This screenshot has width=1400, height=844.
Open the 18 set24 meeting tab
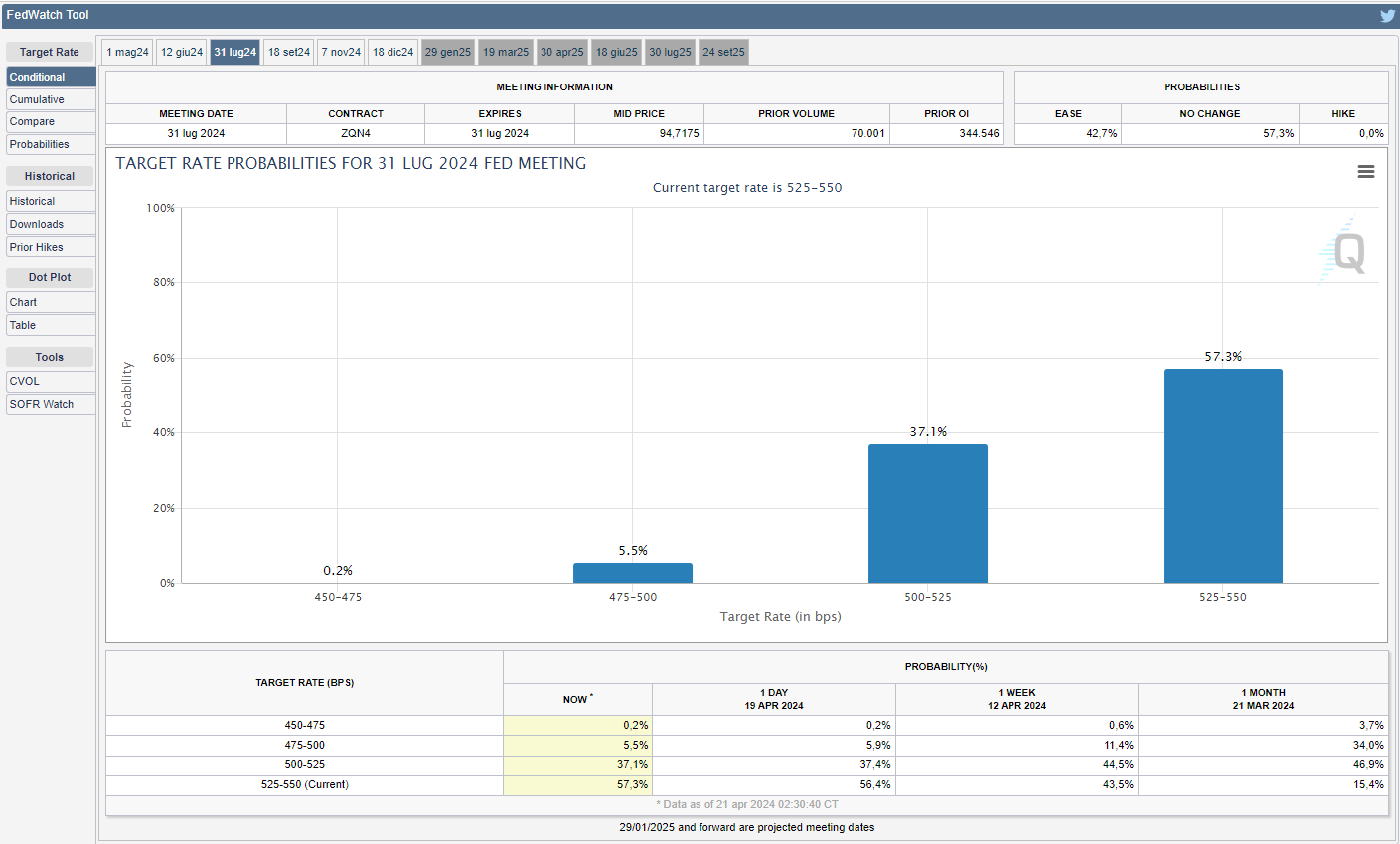point(289,52)
